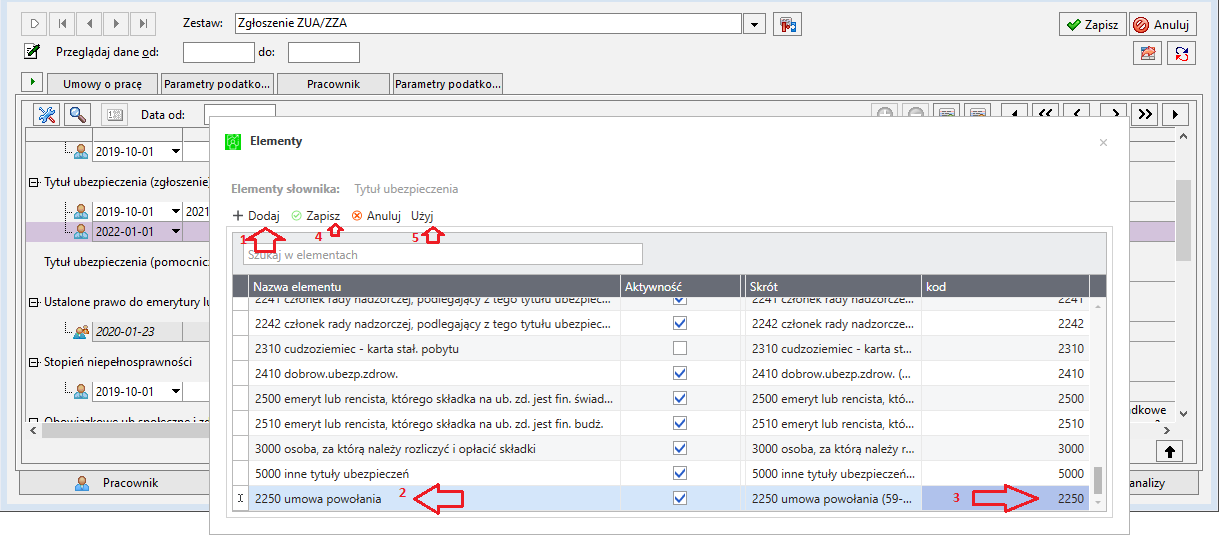Collapse the Stopień niepełnosprawności tree node
Viewport: 1219px width, 537px height.
pyautogui.click(x=33, y=362)
